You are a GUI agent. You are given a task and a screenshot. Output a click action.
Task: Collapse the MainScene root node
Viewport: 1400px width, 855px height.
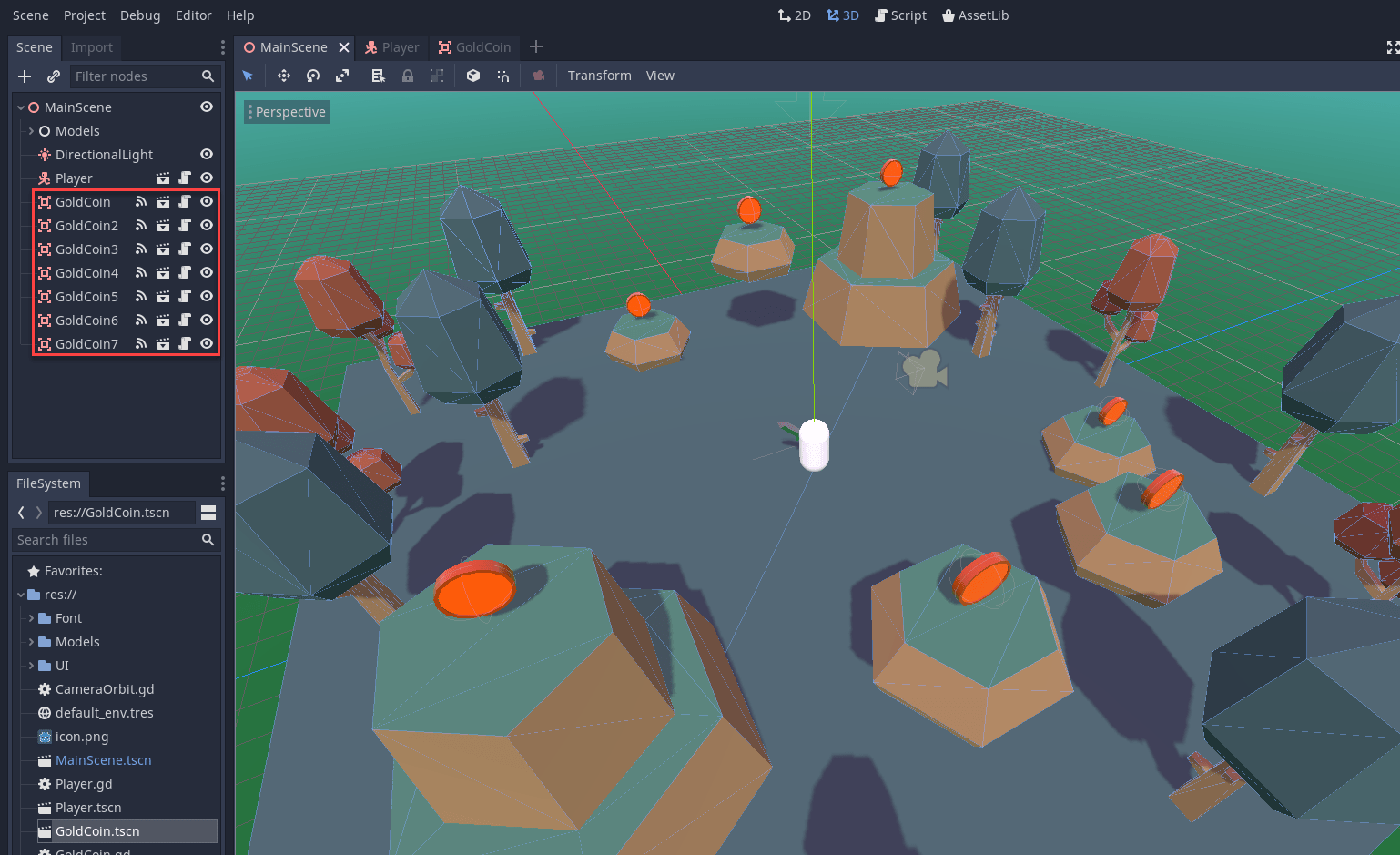pyautogui.click(x=20, y=107)
